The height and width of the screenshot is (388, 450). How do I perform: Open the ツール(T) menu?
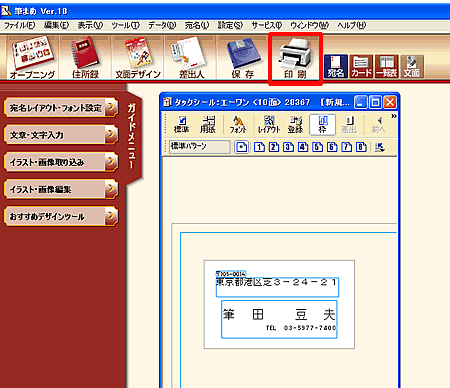tap(125, 25)
